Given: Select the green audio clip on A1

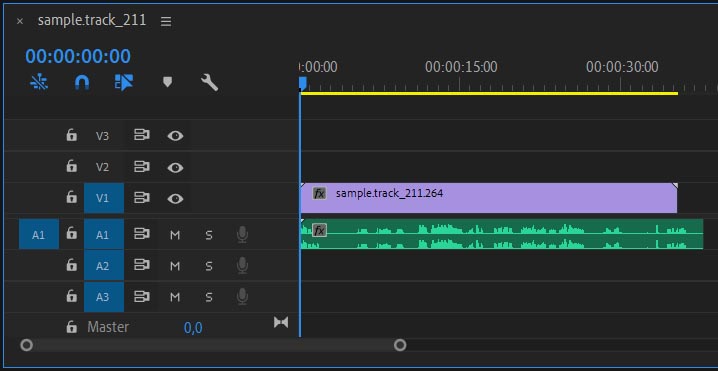Looking at the screenshot, I should pyautogui.click(x=502, y=234).
